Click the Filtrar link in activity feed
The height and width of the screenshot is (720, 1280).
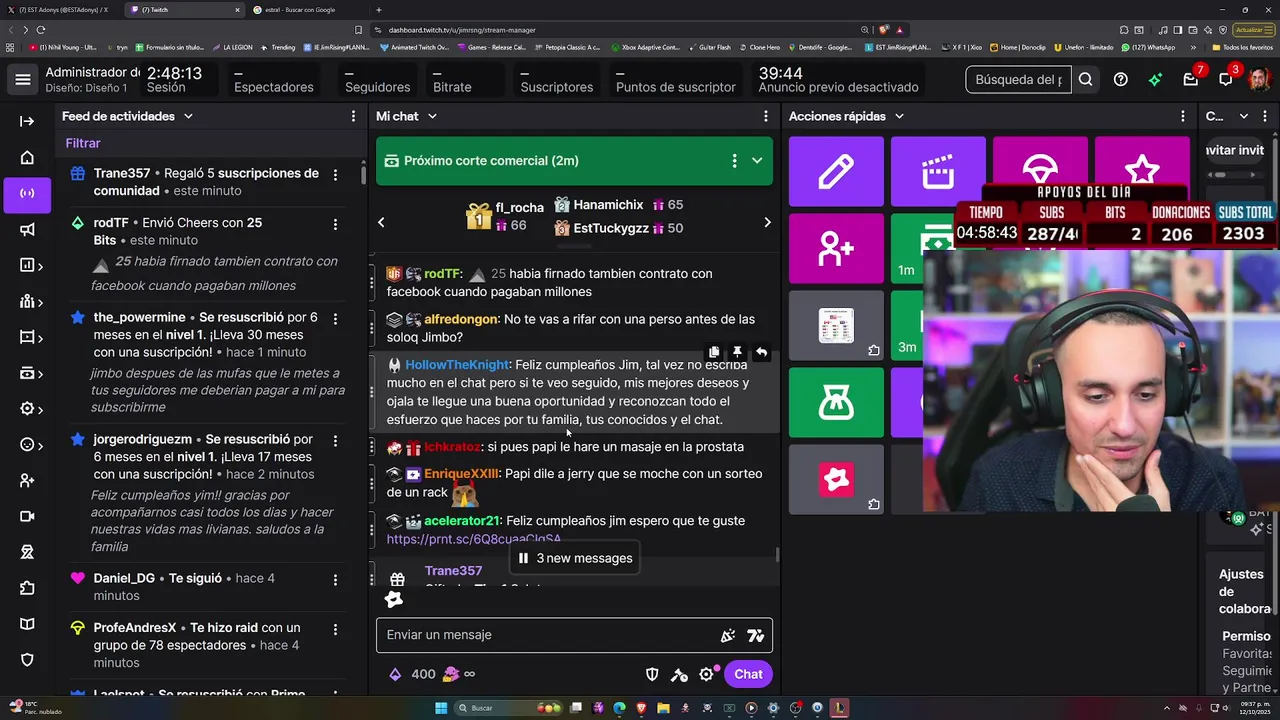(83, 144)
